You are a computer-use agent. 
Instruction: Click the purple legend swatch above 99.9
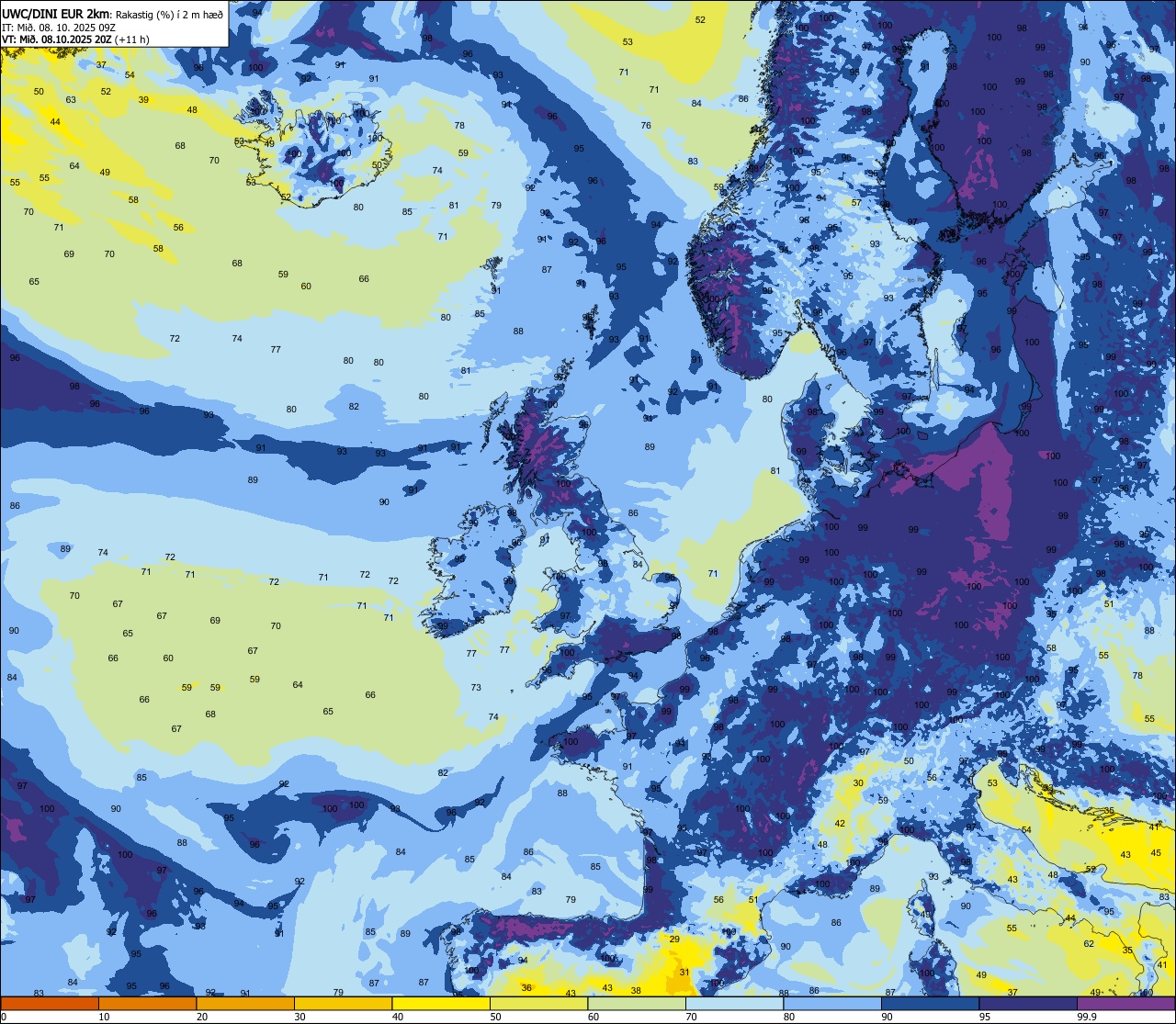[x=1126, y=1003]
